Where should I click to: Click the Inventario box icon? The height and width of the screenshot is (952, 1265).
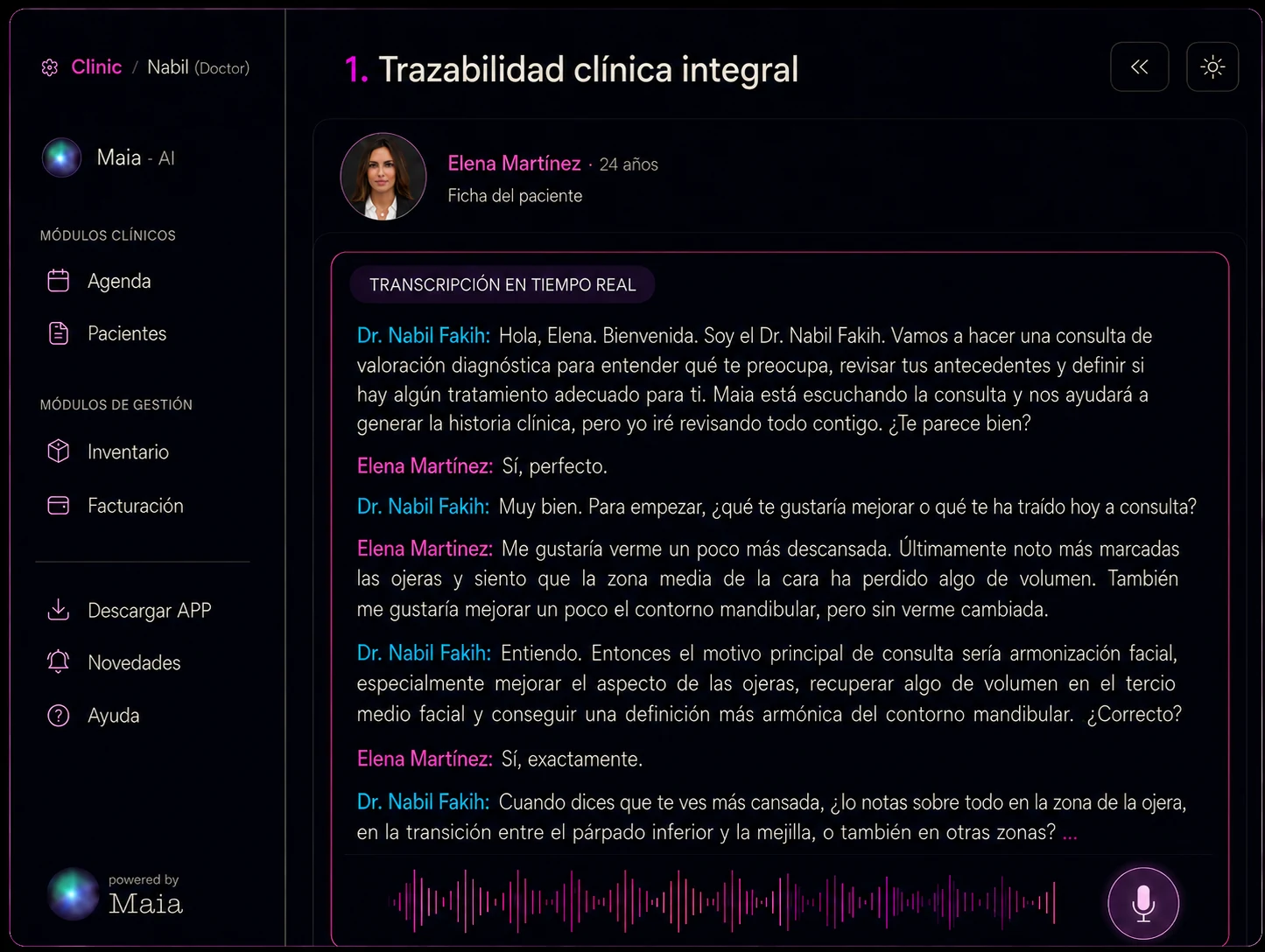pos(59,451)
